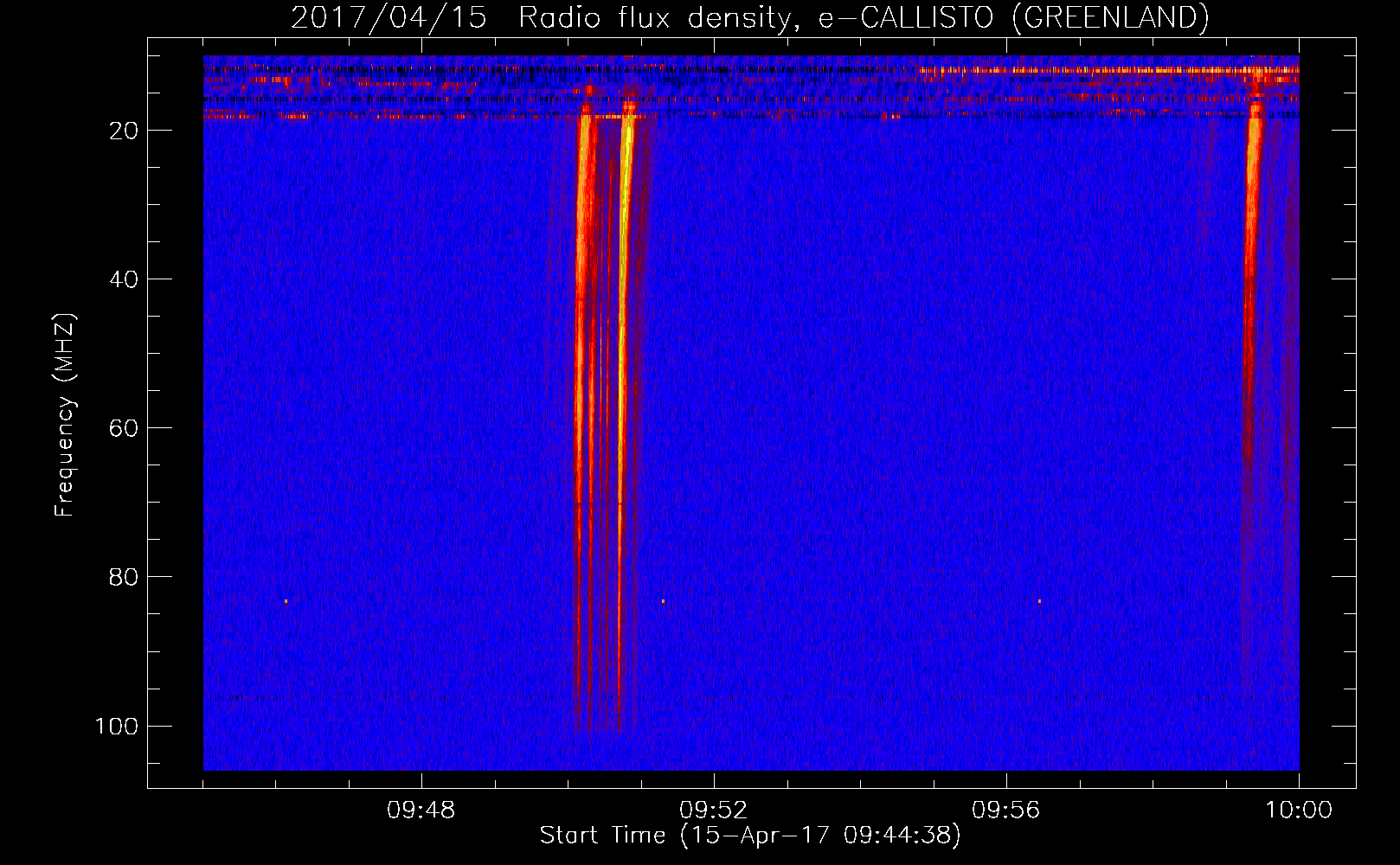Click the 10:00 time tick label
Screen dimensions: 1400x865
pos(1299,811)
